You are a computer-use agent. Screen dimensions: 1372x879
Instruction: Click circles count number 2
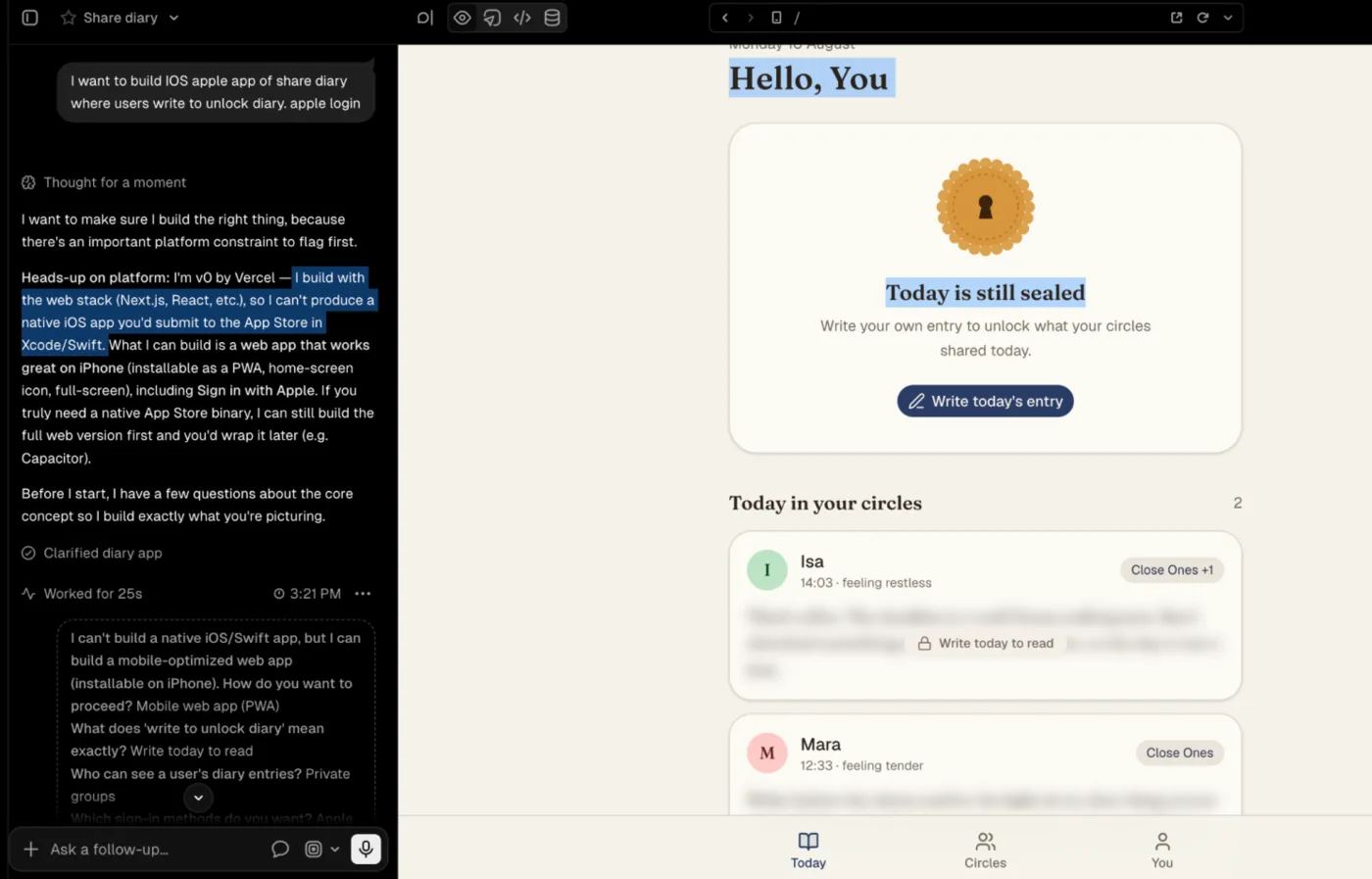point(1238,503)
